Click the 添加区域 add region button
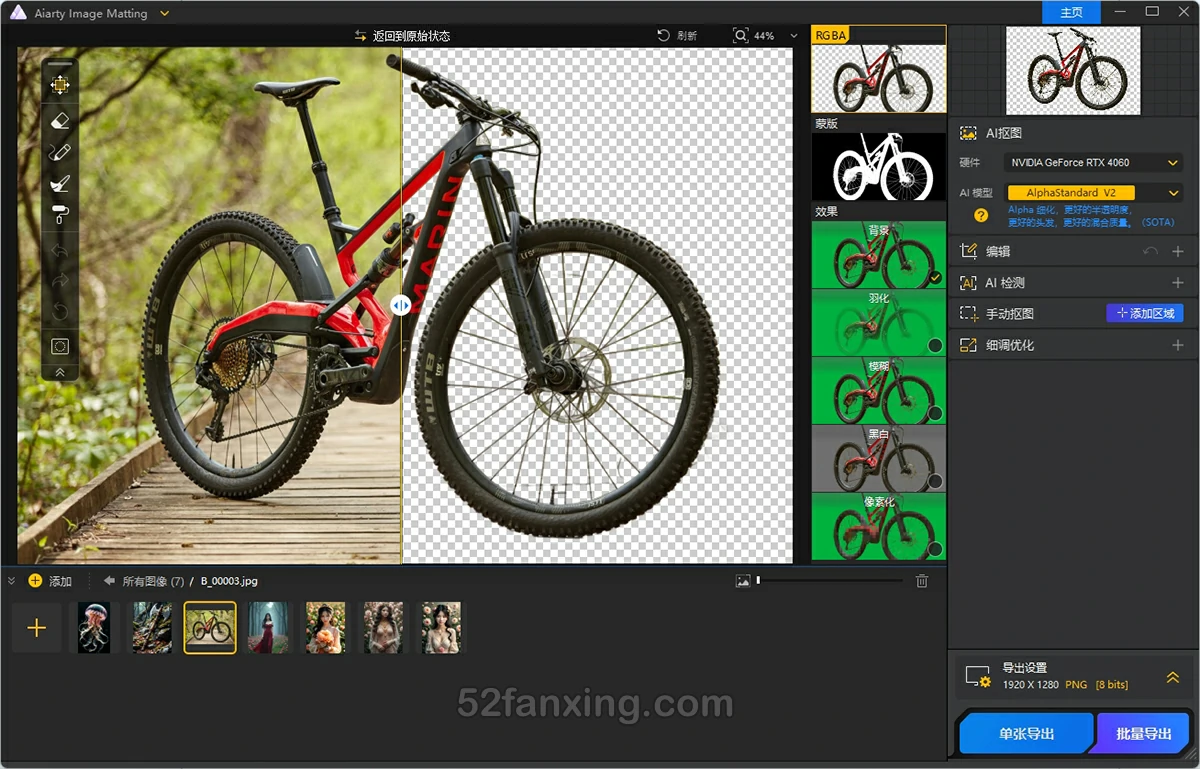 click(x=1145, y=313)
